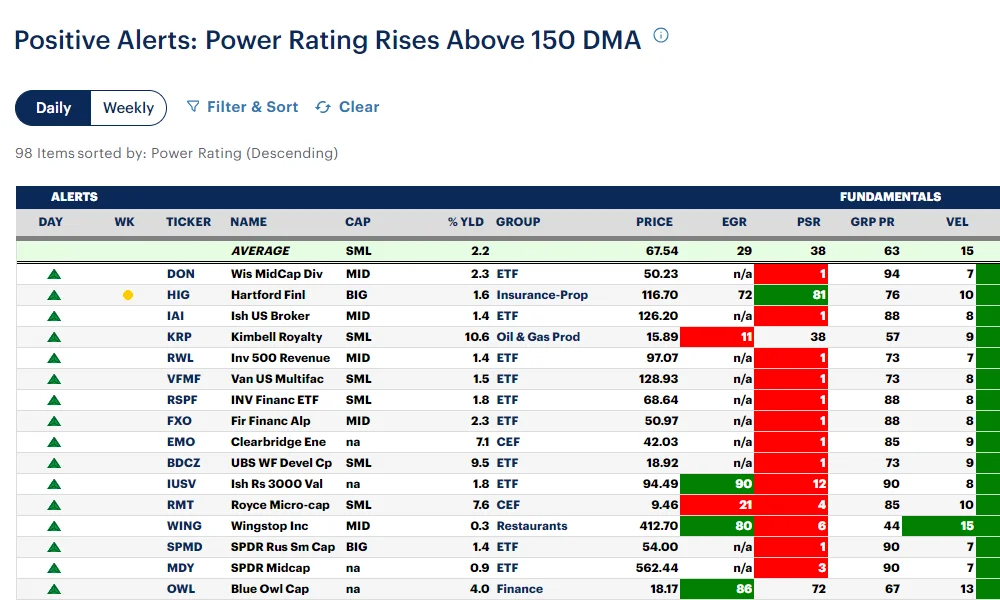Click the green day alert triangle for WING

[x=54, y=526]
